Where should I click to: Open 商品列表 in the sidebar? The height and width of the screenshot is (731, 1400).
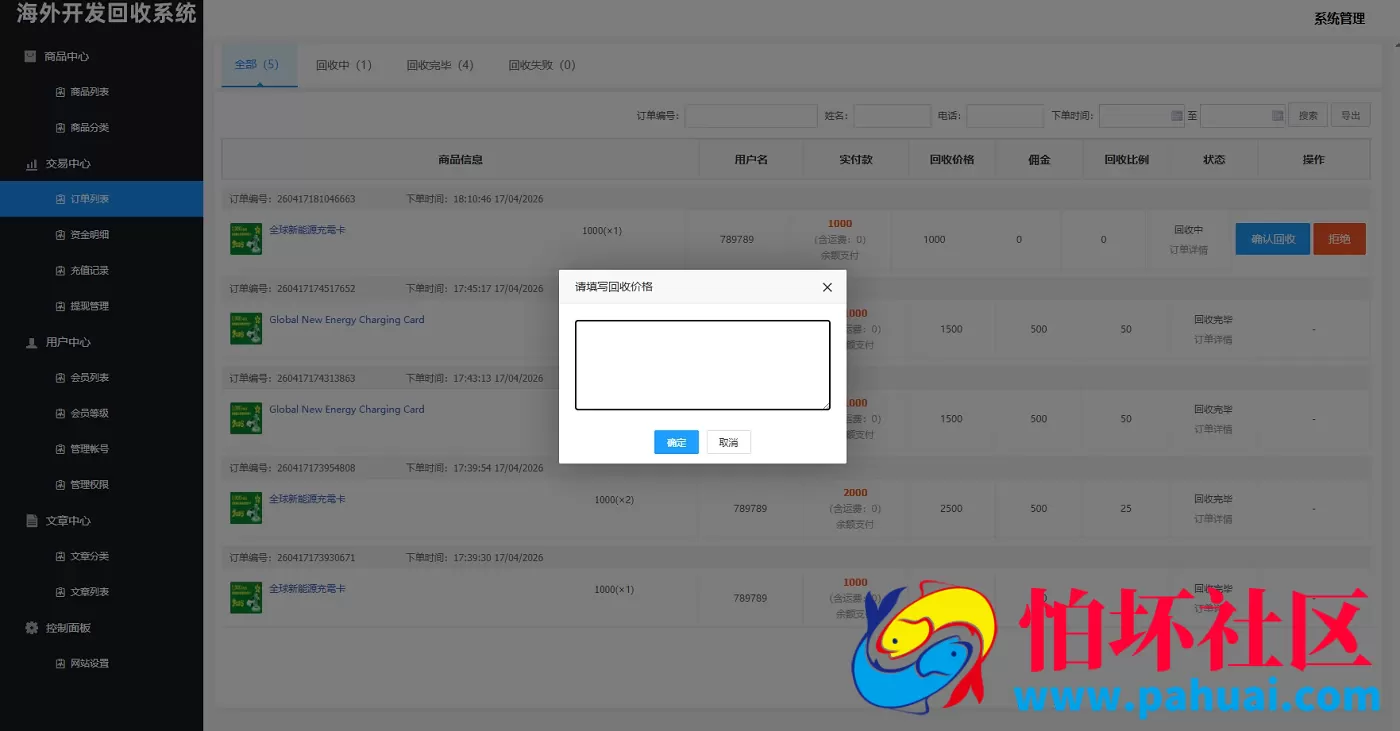[89, 92]
